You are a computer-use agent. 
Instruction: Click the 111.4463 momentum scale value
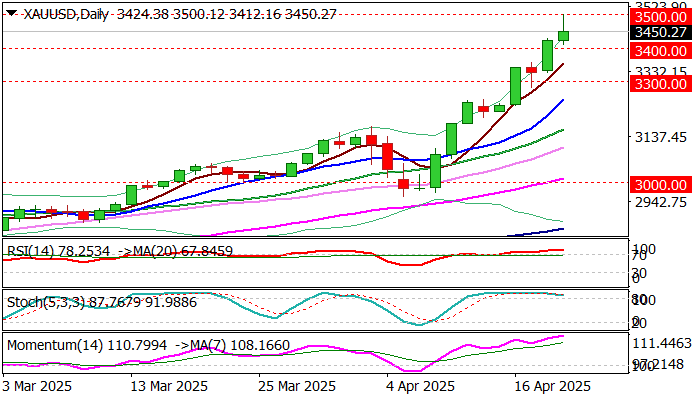pos(662,343)
